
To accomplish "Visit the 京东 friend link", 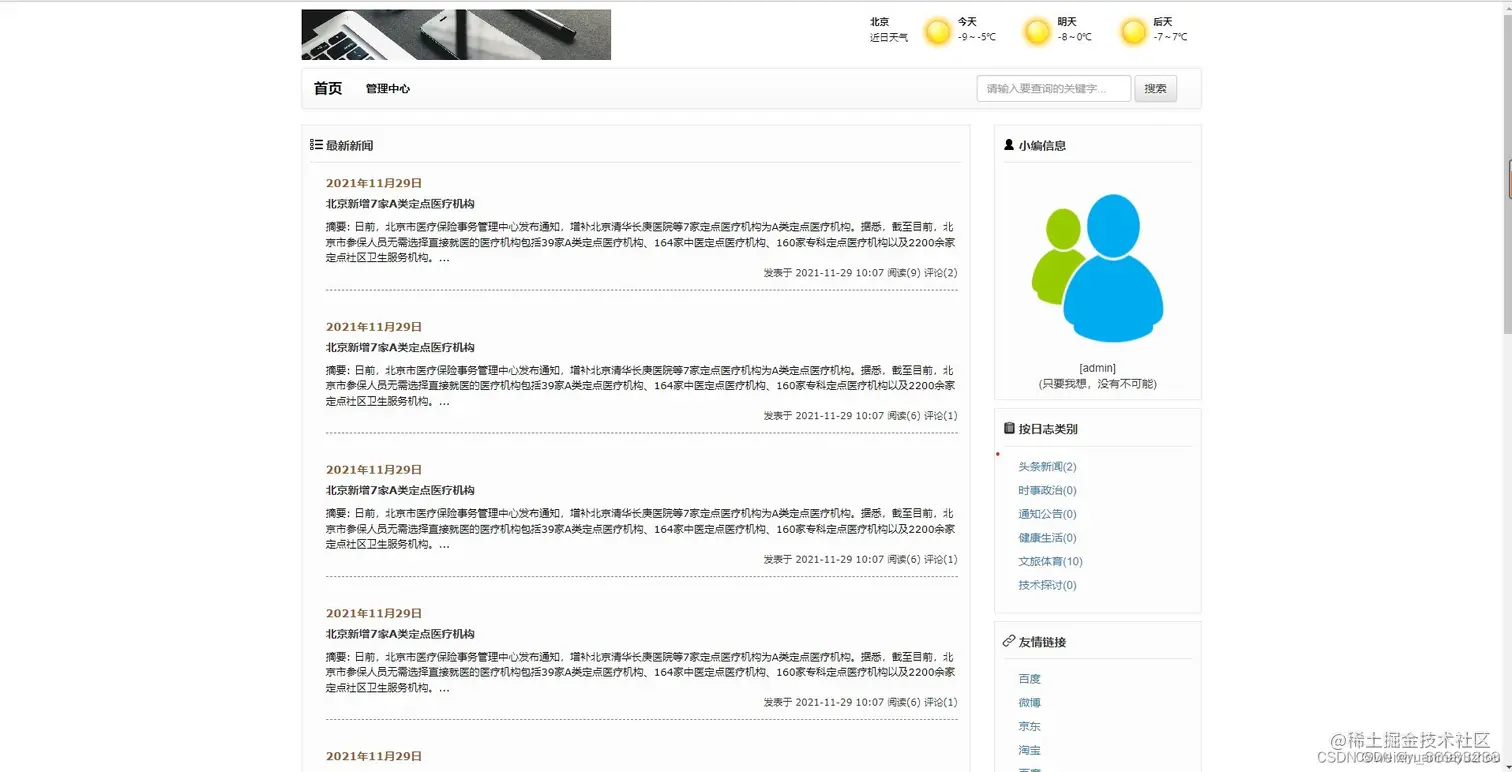I will tap(1030, 726).
